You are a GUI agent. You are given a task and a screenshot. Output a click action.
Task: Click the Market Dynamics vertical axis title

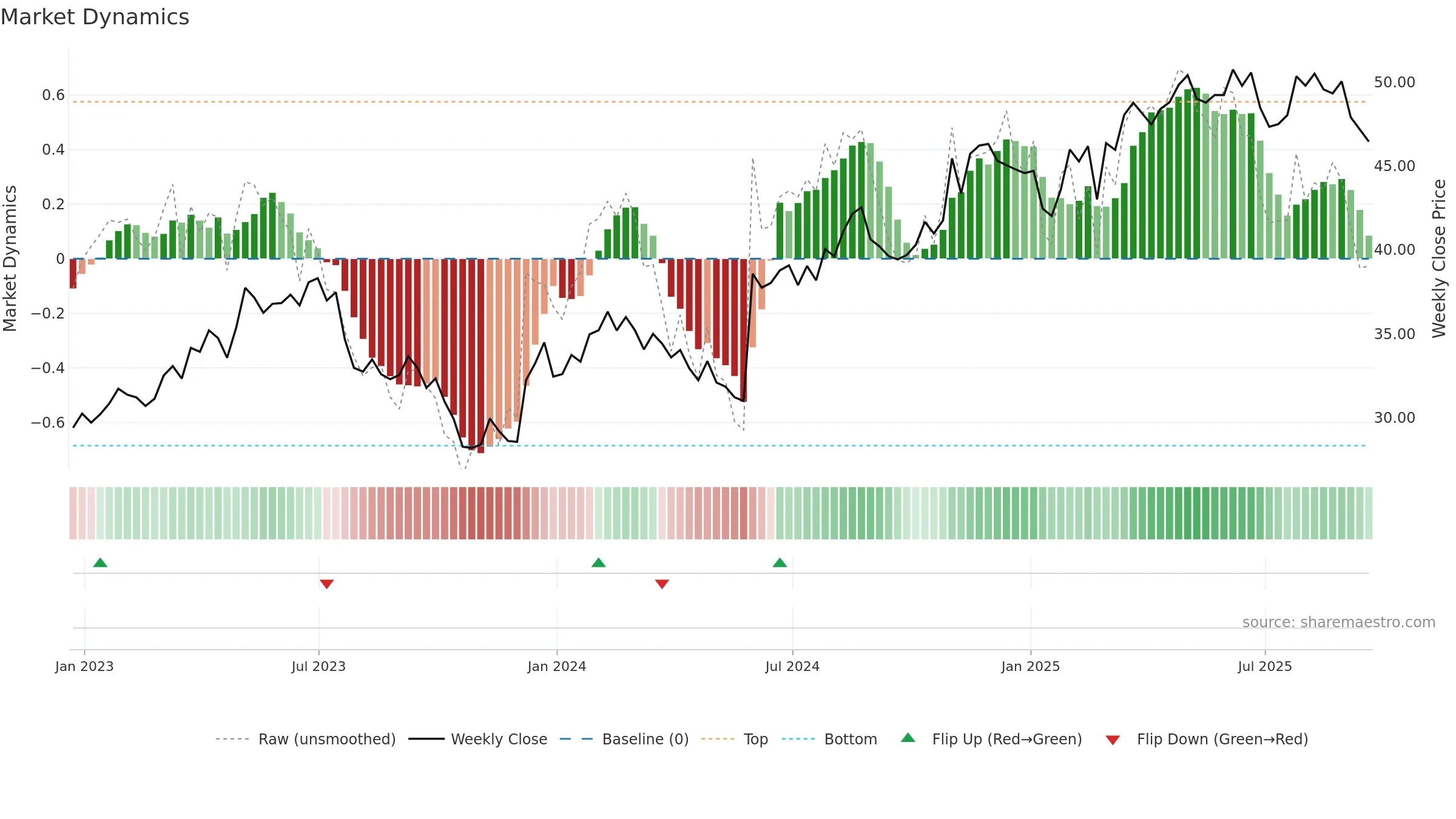(x=10, y=258)
